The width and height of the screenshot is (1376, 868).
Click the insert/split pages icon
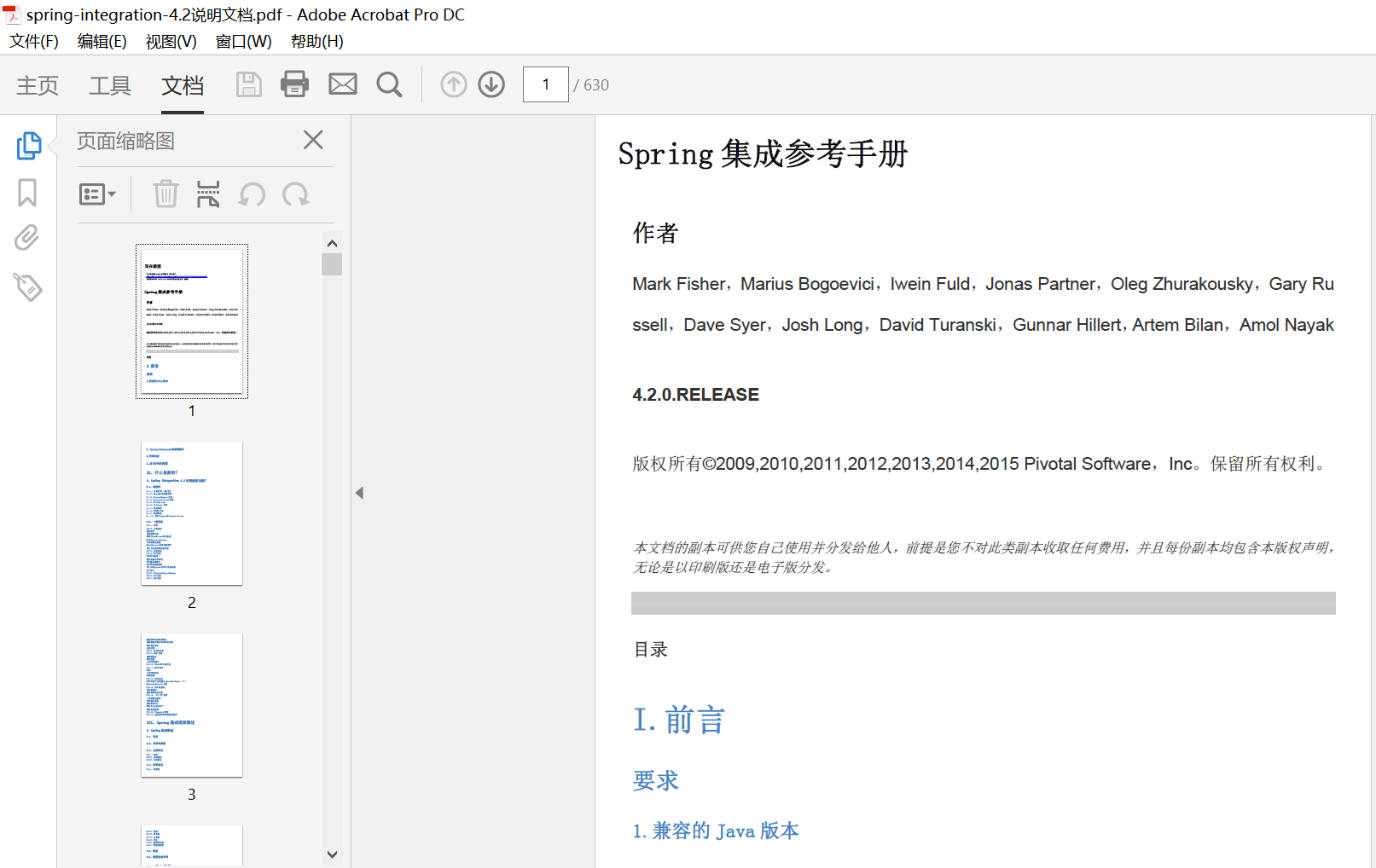[208, 194]
